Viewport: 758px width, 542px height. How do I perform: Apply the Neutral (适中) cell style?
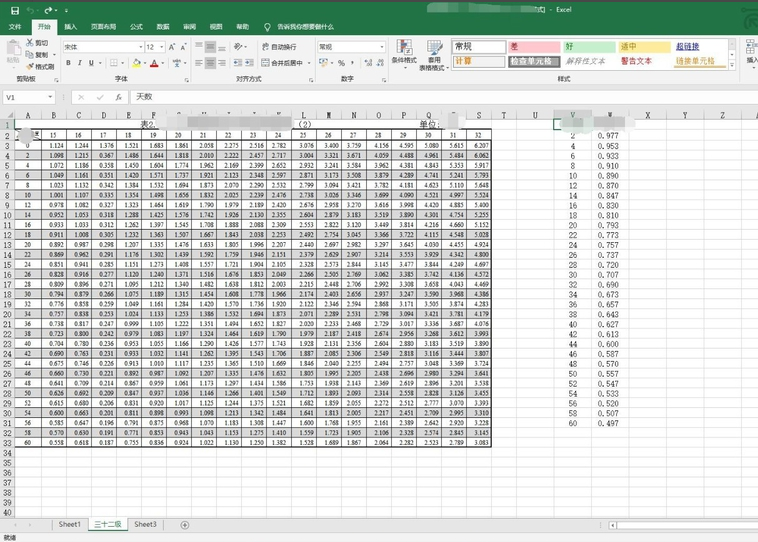point(645,47)
